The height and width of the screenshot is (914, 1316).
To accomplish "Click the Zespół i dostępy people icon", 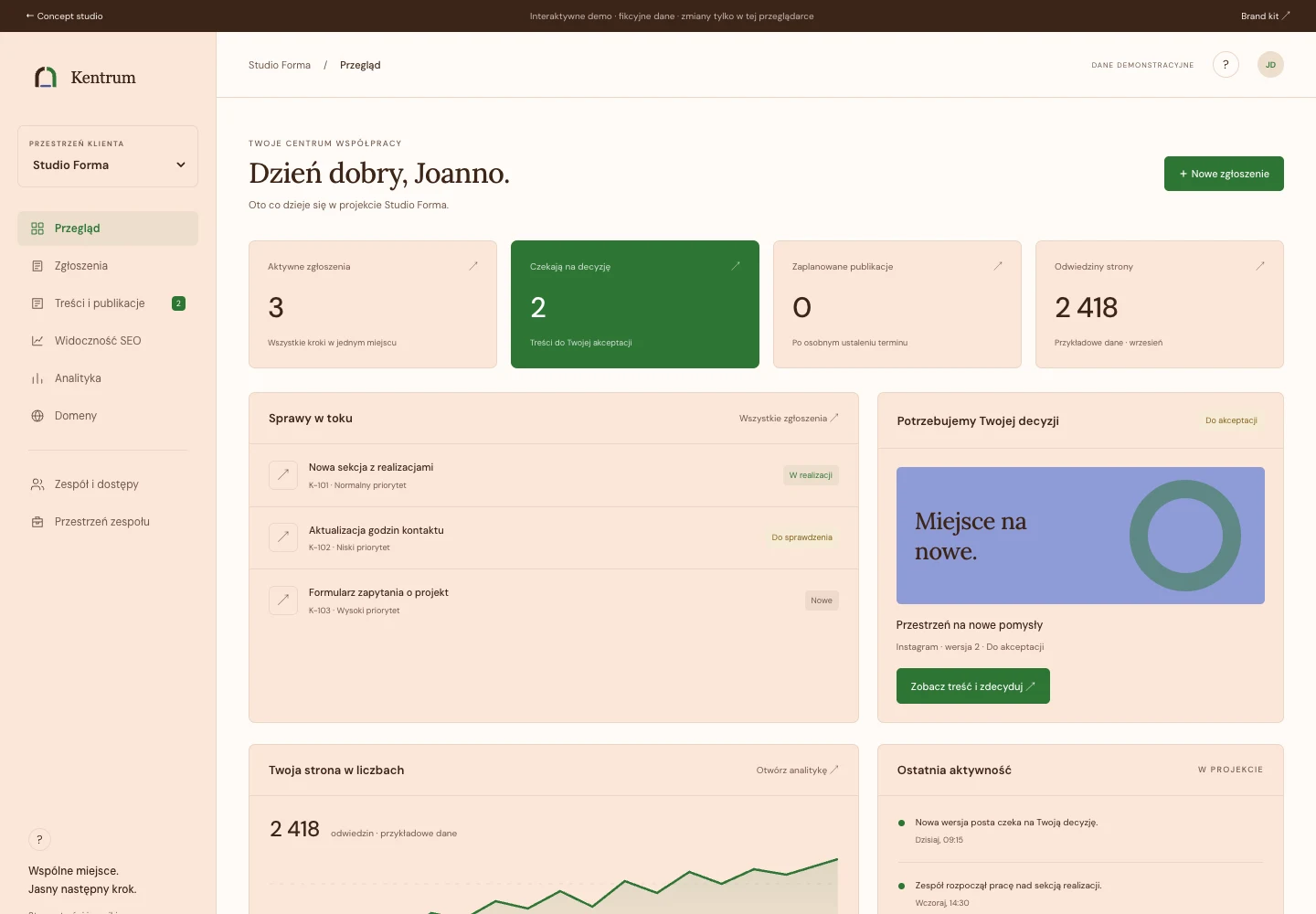I will pos(37,484).
